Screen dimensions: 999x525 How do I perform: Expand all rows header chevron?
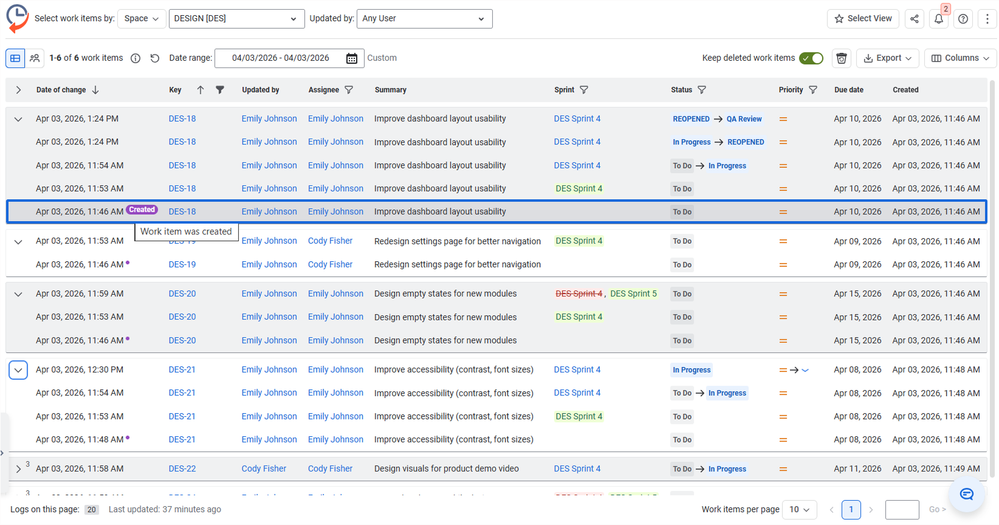[18, 90]
